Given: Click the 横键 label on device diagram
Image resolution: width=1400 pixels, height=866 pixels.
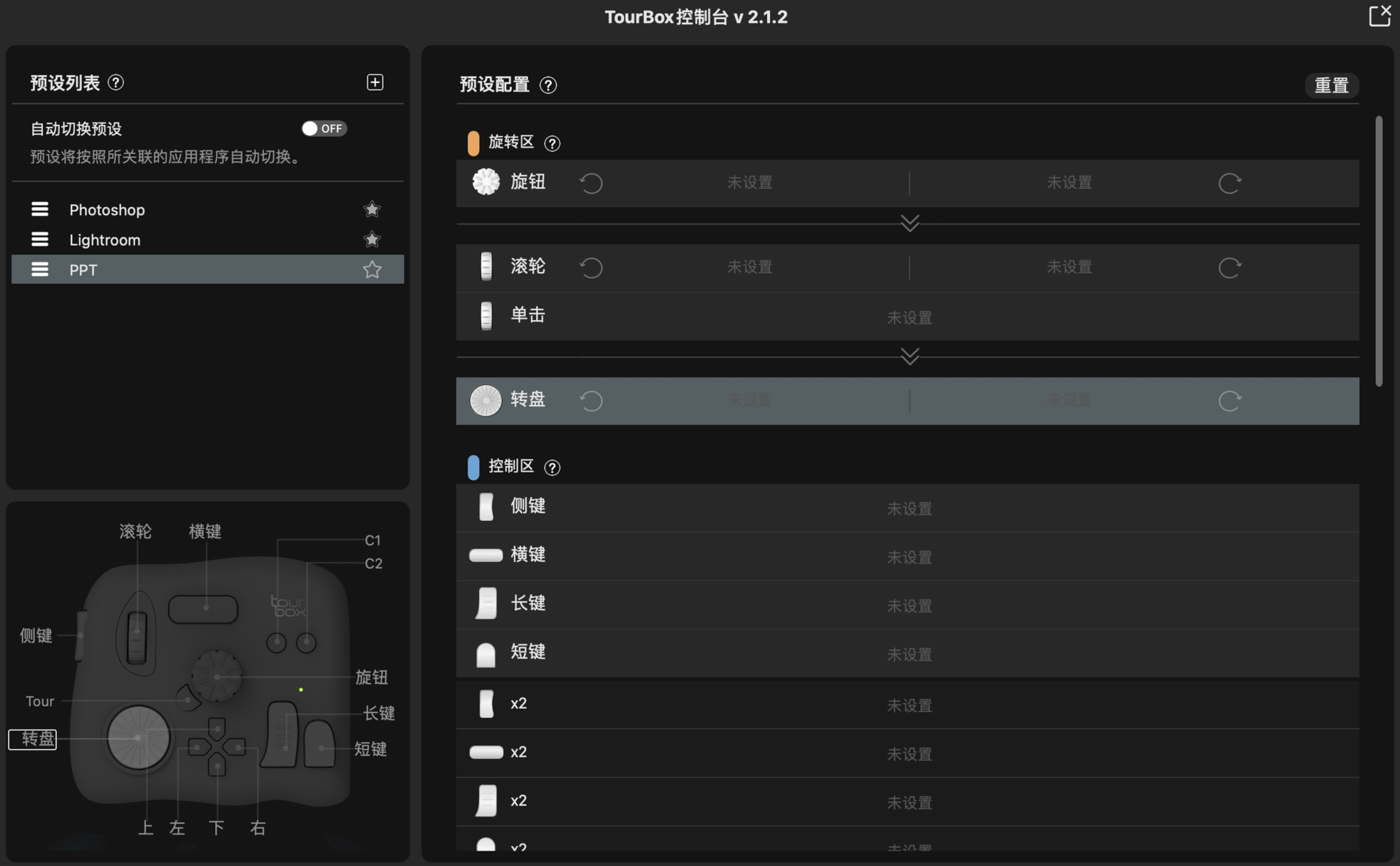Looking at the screenshot, I should 205,531.
